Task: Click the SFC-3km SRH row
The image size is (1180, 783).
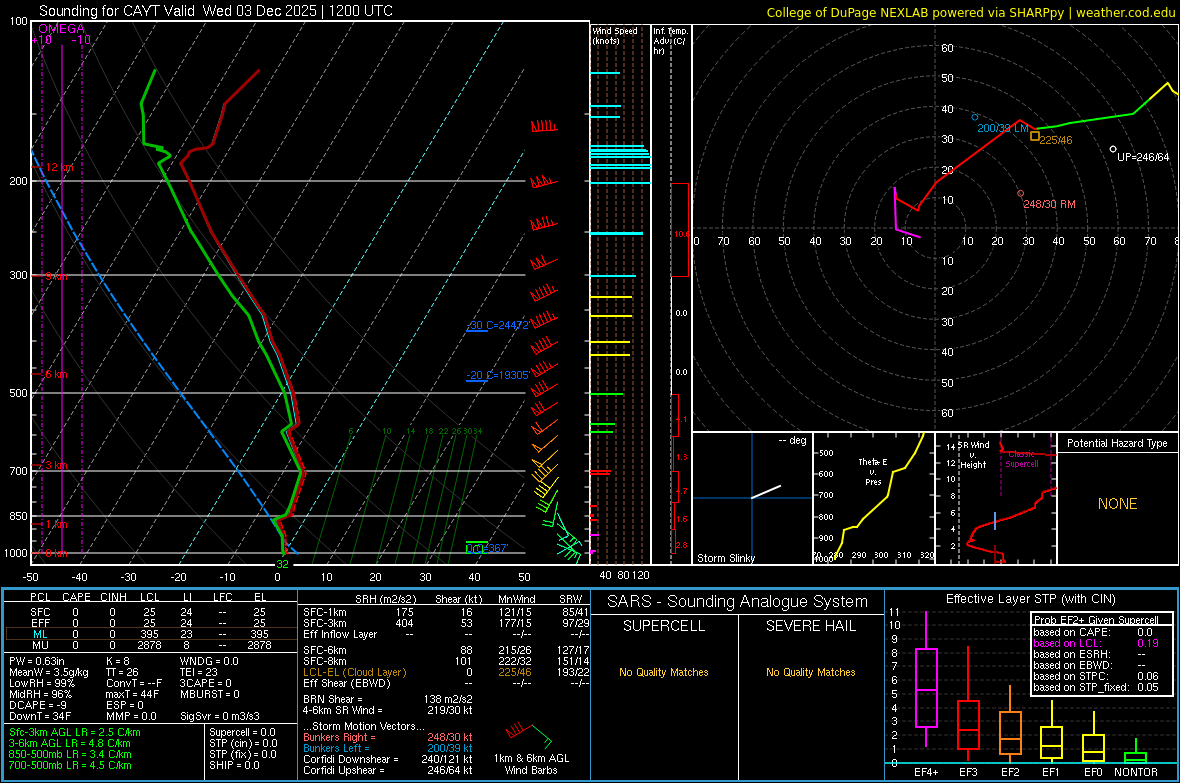Action: [446, 623]
